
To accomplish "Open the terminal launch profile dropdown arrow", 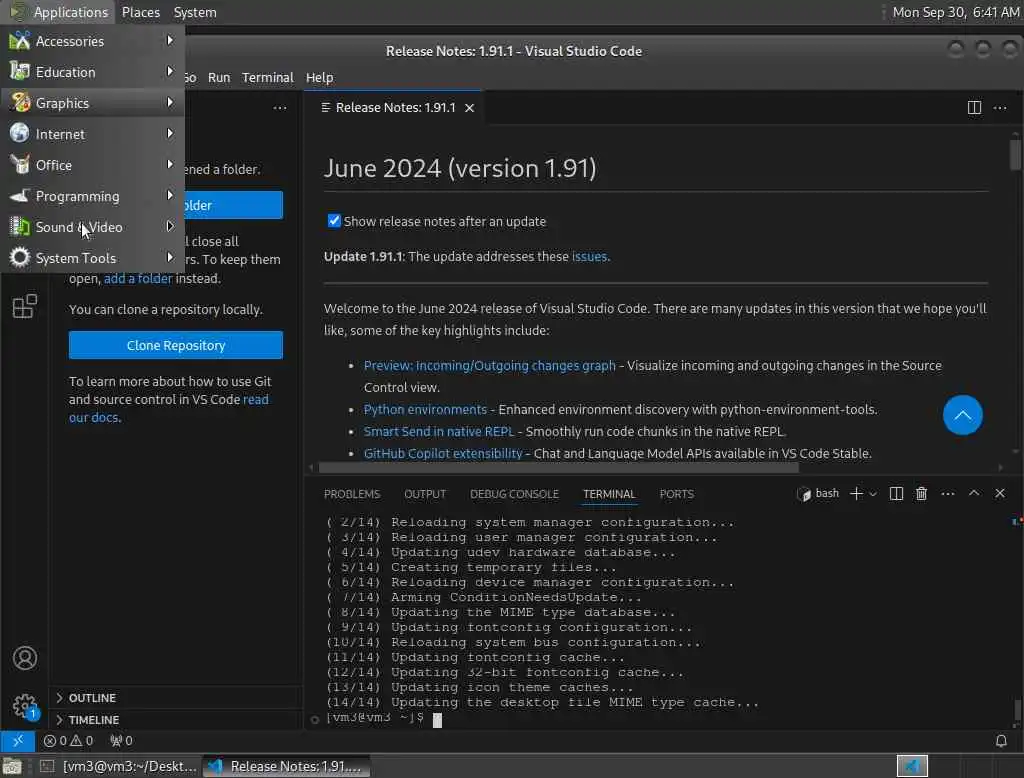I will coord(872,494).
